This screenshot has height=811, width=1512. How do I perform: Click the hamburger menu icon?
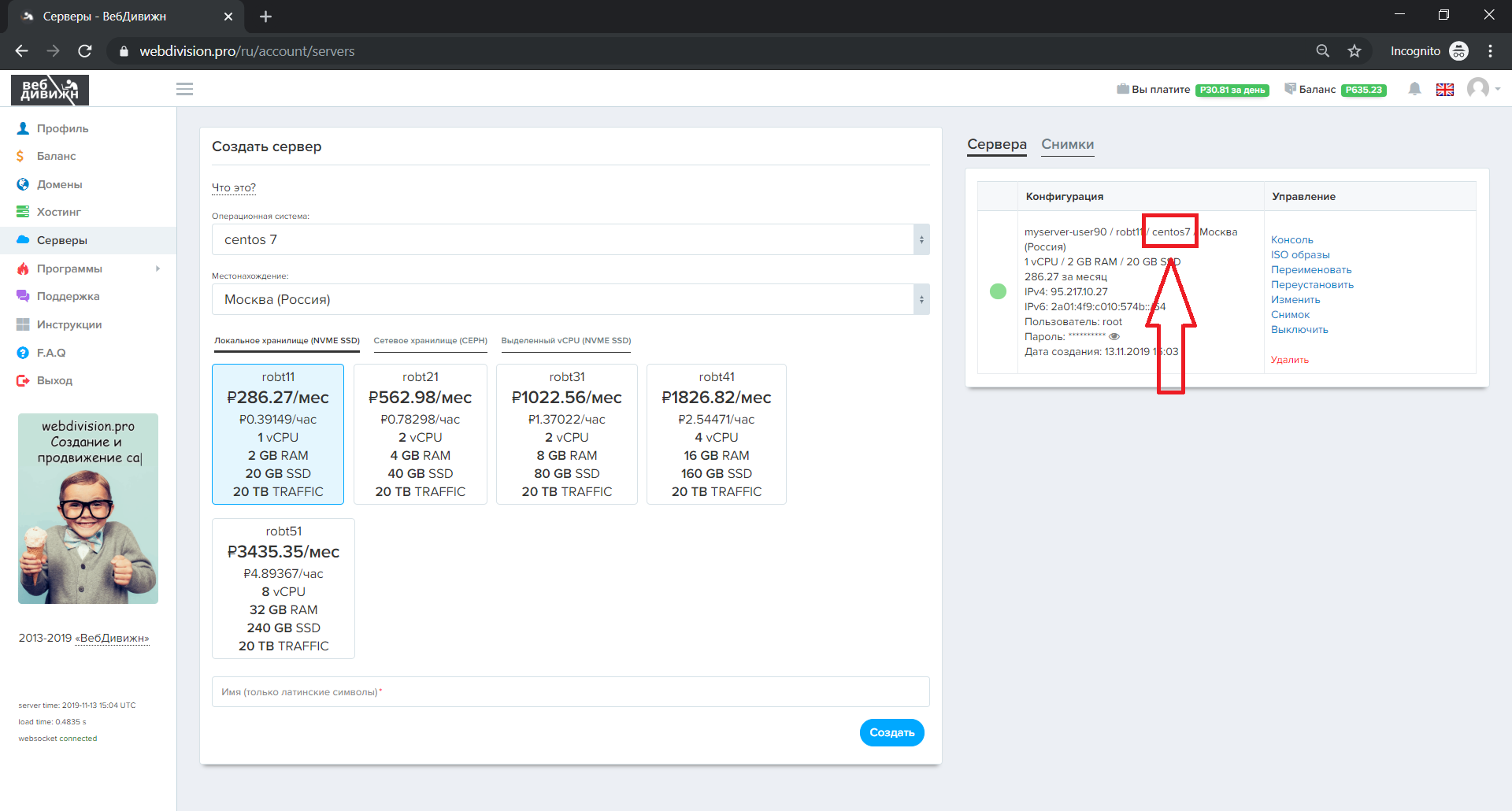[x=184, y=89]
